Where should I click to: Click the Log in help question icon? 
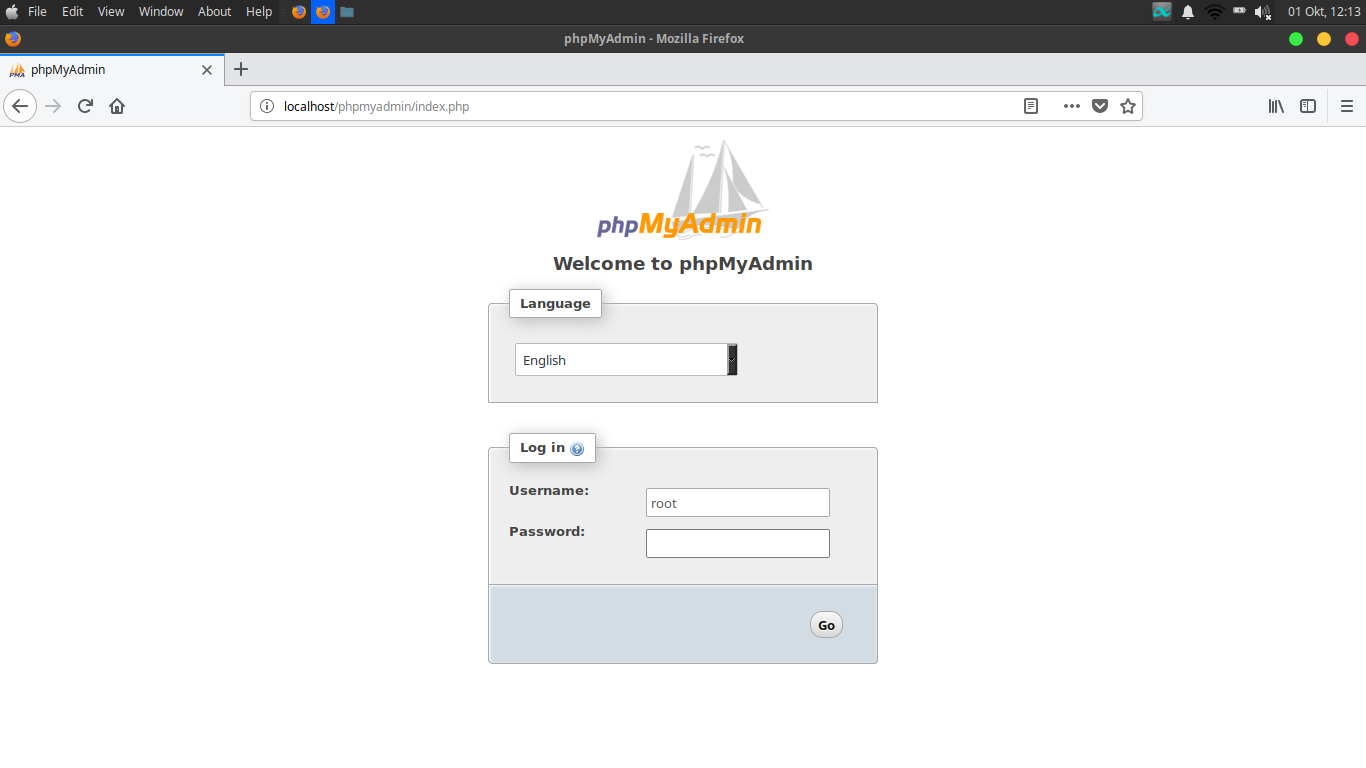point(577,449)
